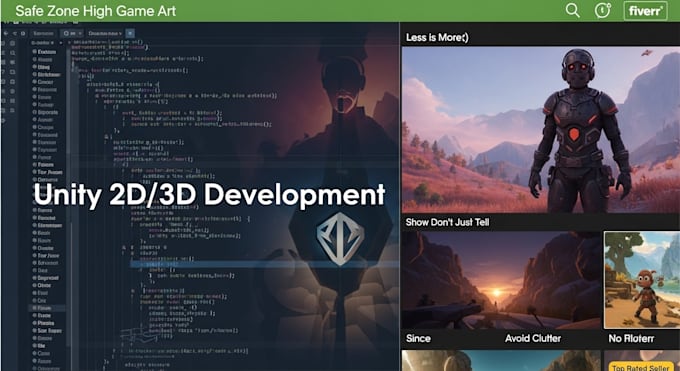Open the canyon sunset thumbnail
Screen dimensions: 680x371
coord(501,280)
